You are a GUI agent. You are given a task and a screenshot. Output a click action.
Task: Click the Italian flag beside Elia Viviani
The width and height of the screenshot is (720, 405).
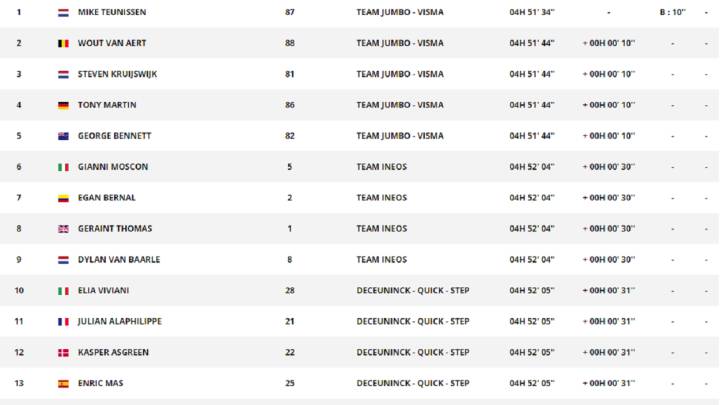point(63,291)
